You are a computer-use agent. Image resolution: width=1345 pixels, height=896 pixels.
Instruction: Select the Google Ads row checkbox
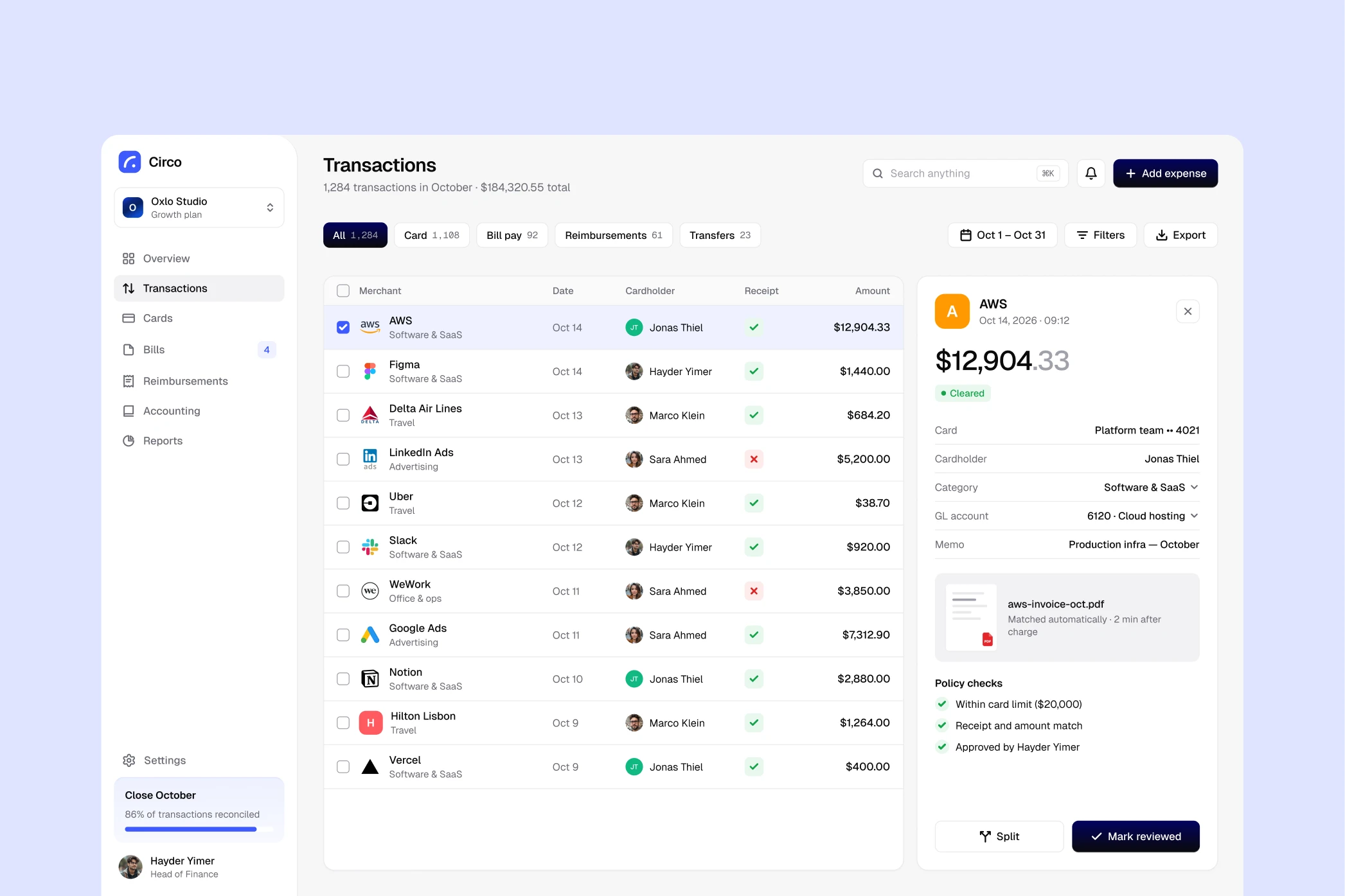pyautogui.click(x=343, y=635)
